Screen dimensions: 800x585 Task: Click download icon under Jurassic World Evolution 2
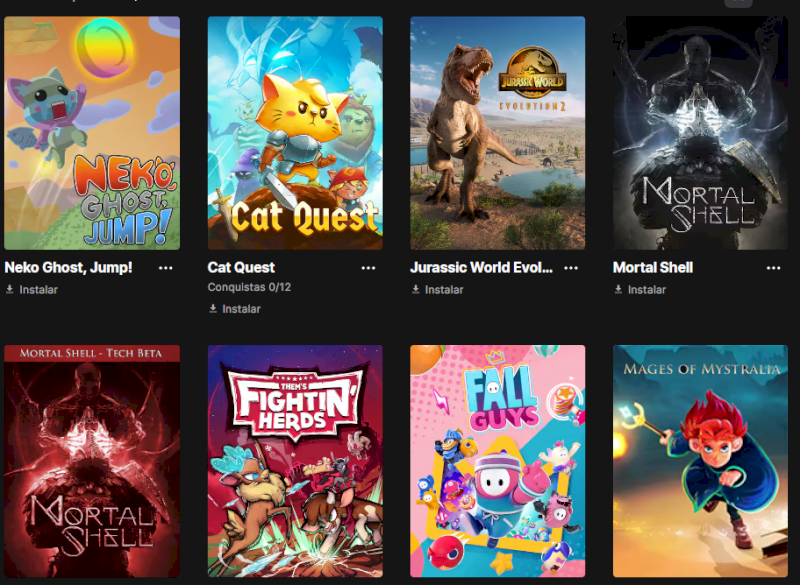tap(416, 290)
